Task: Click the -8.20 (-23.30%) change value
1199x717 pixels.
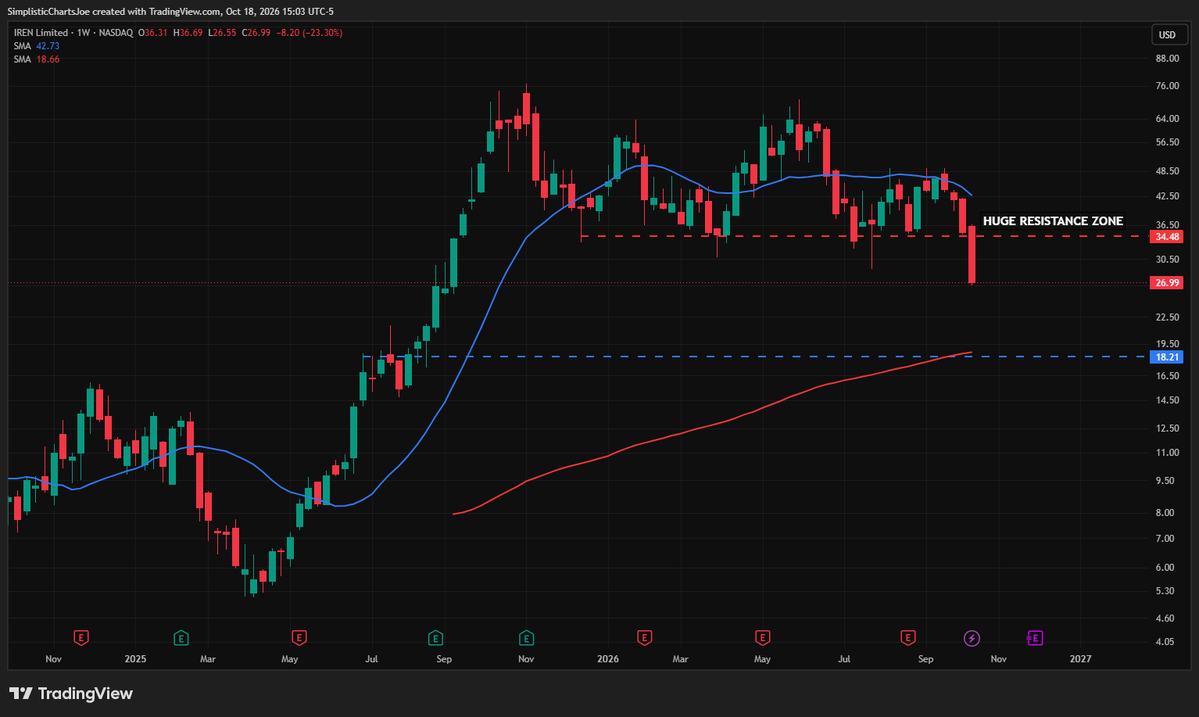Action: point(310,33)
